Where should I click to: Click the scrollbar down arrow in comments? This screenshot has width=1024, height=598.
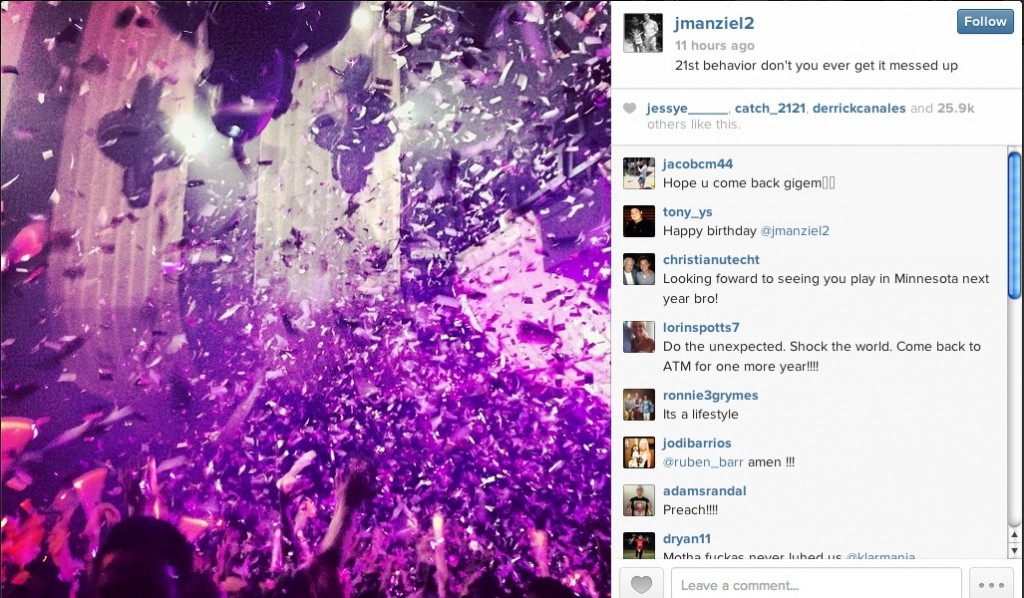click(x=1014, y=551)
